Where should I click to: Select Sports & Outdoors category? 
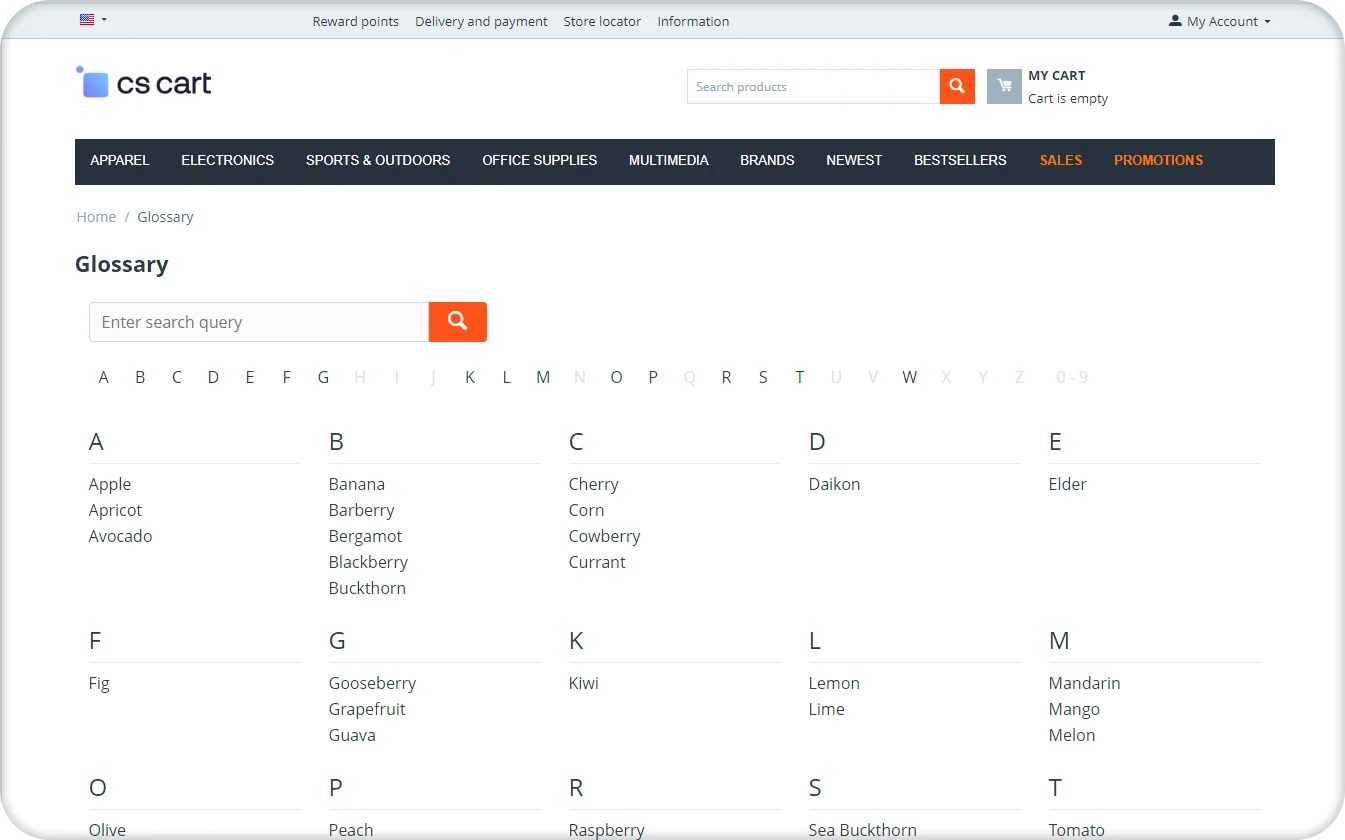pos(378,160)
